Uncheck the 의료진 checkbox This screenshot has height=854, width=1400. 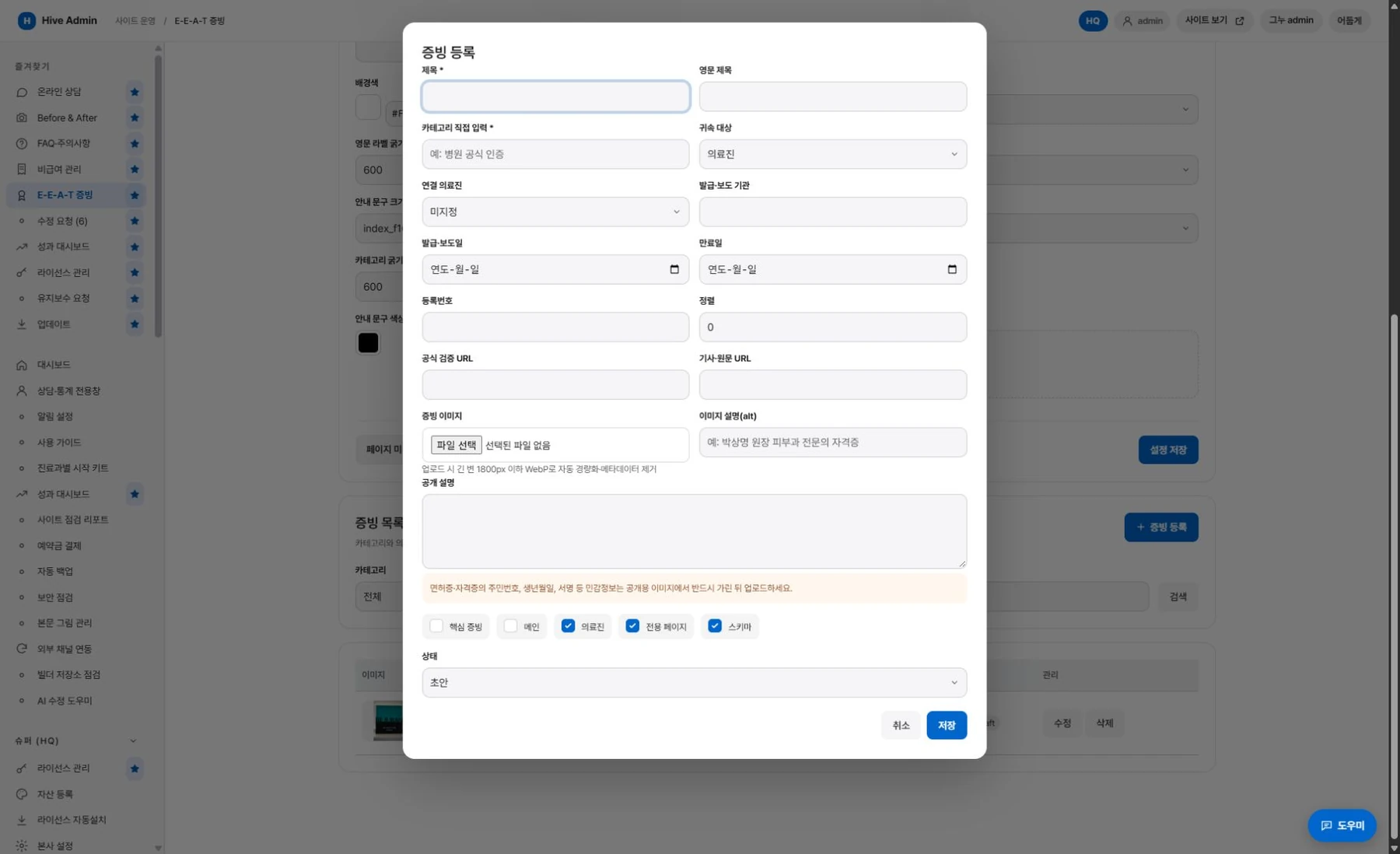coord(569,626)
